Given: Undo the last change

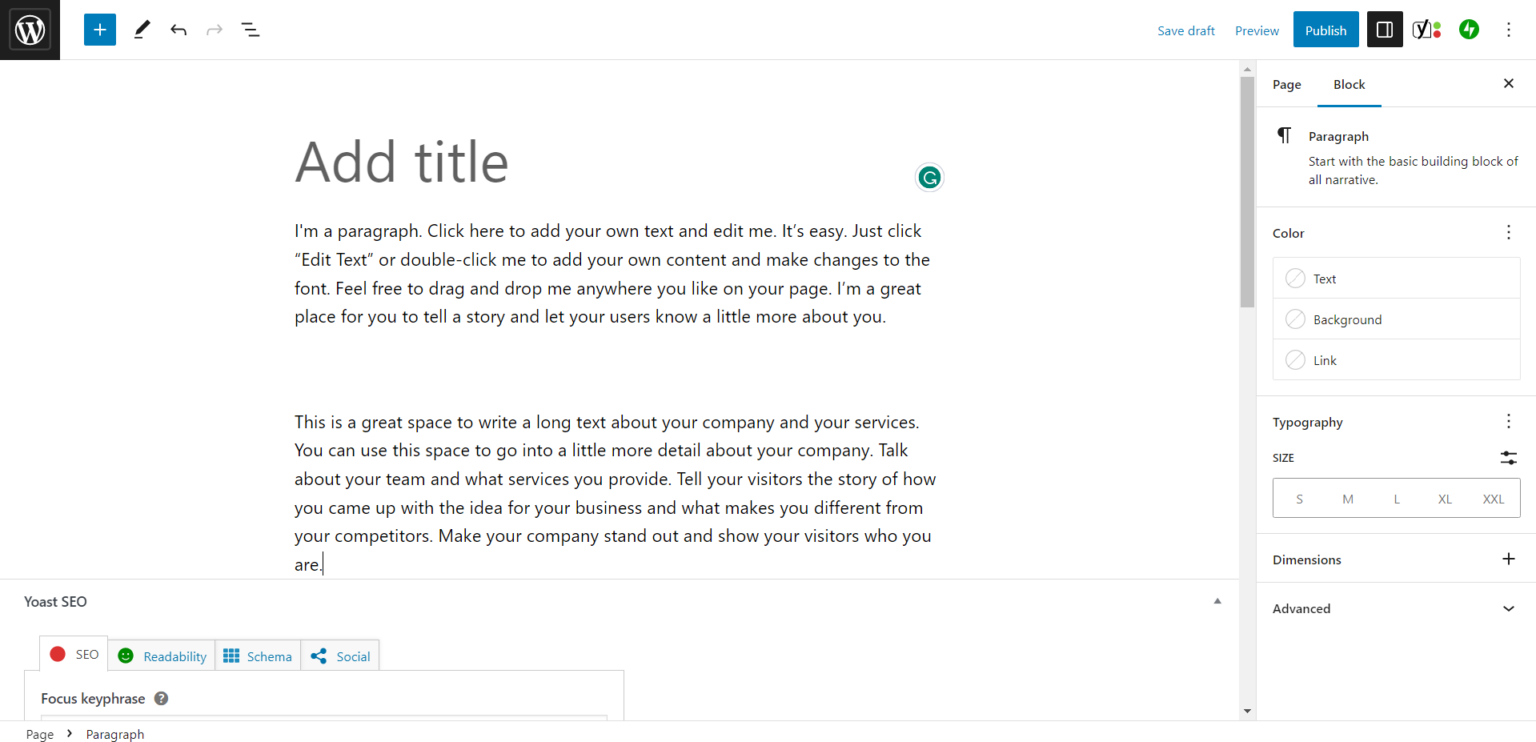Looking at the screenshot, I should 178,29.
